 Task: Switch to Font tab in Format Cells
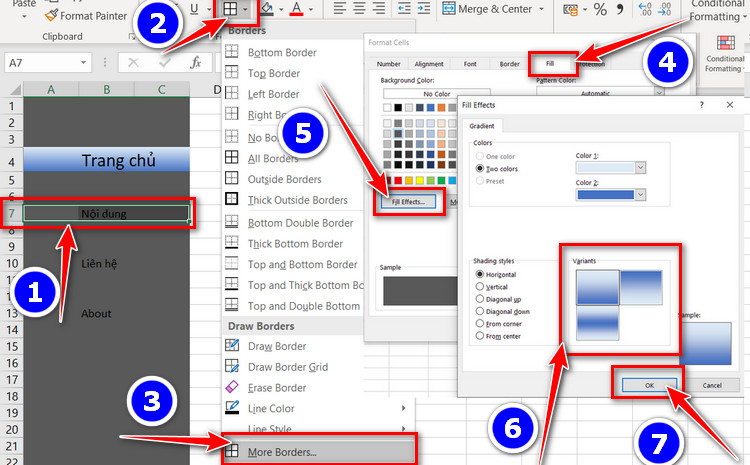point(470,64)
